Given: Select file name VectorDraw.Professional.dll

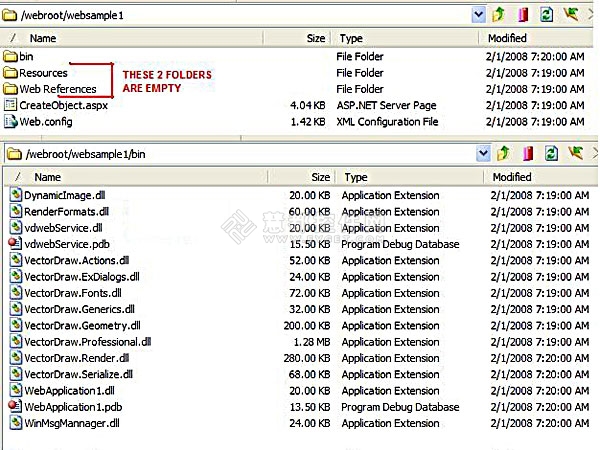Looking at the screenshot, I should (88, 342).
